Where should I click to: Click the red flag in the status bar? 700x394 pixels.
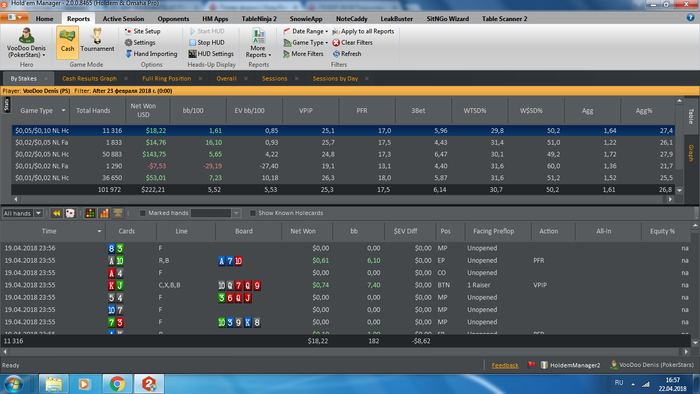tap(531, 365)
